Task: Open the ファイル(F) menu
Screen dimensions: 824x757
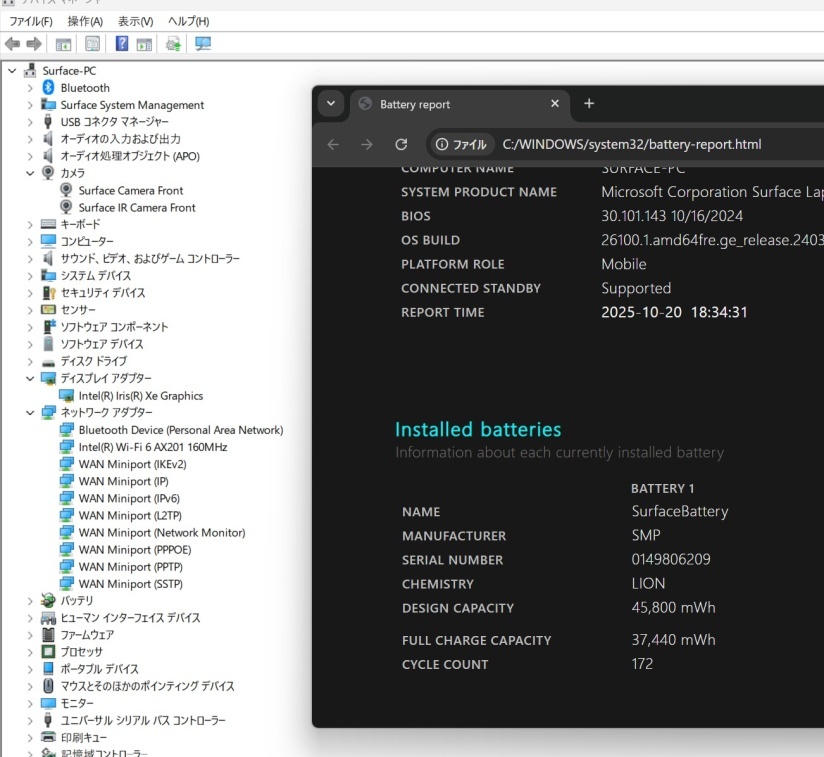Action: tap(31, 21)
